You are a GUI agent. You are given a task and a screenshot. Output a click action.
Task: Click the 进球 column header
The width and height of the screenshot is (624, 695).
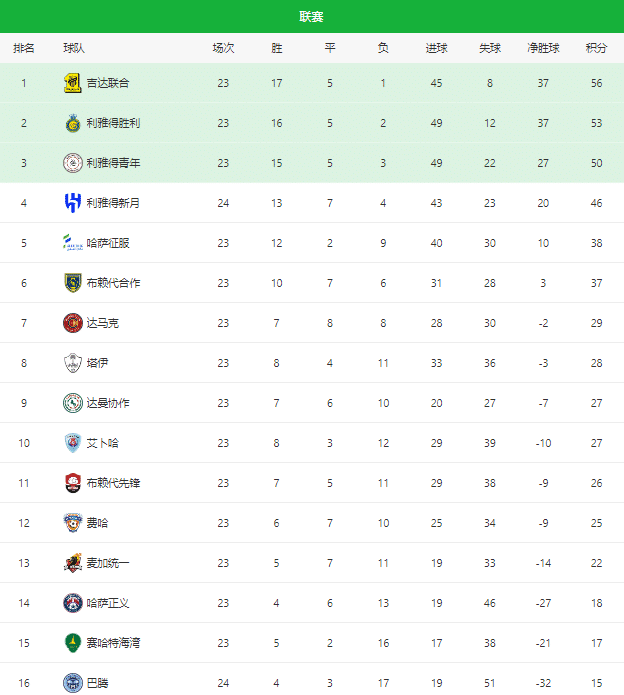point(436,48)
